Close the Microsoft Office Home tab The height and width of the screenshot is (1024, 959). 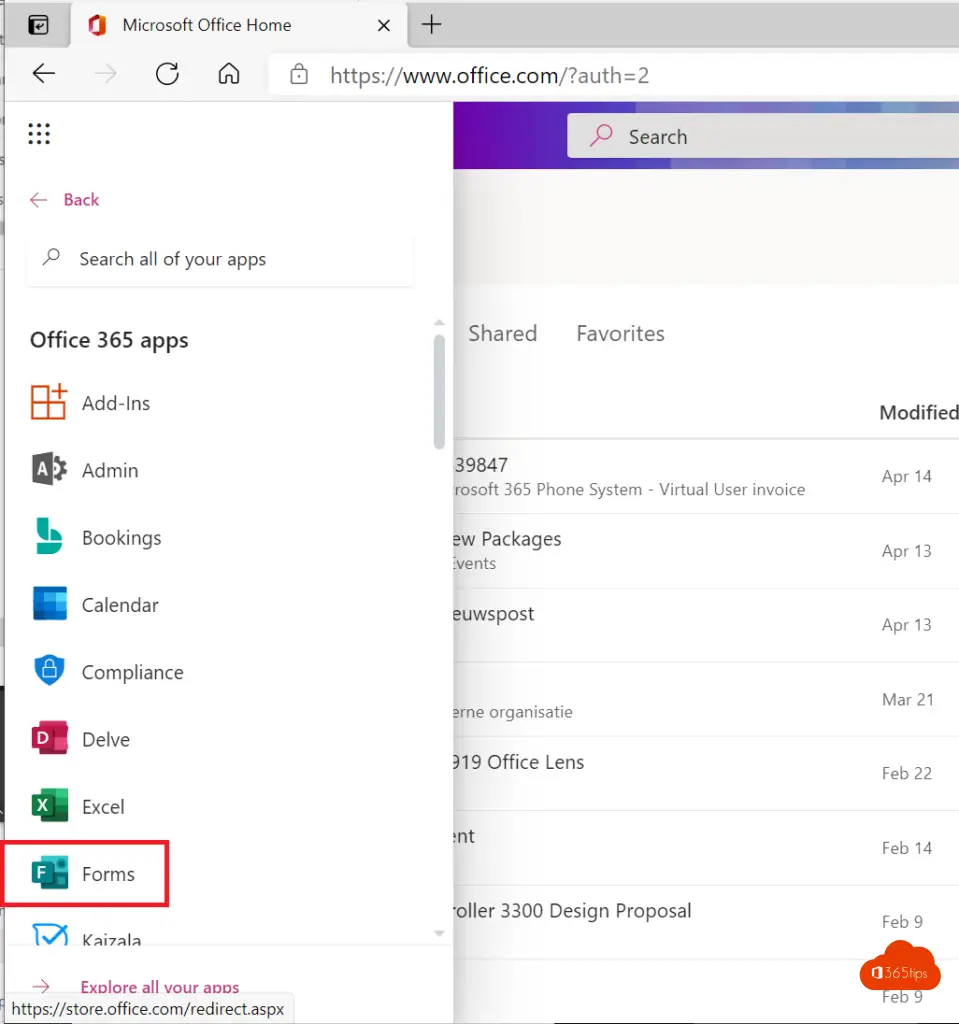(x=384, y=25)
